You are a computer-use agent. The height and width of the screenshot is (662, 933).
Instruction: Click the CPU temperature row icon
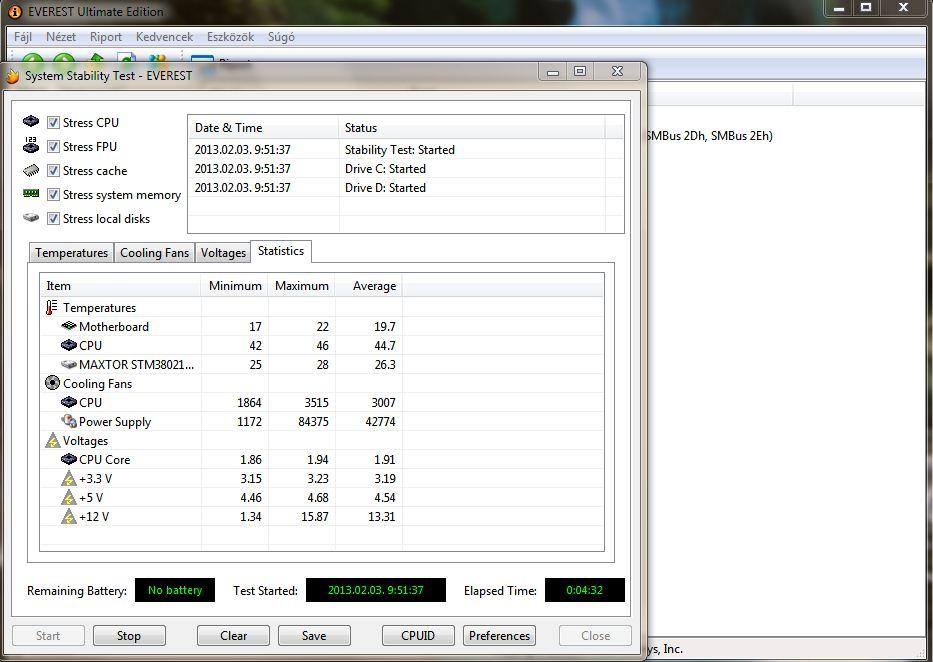[69, 345]
